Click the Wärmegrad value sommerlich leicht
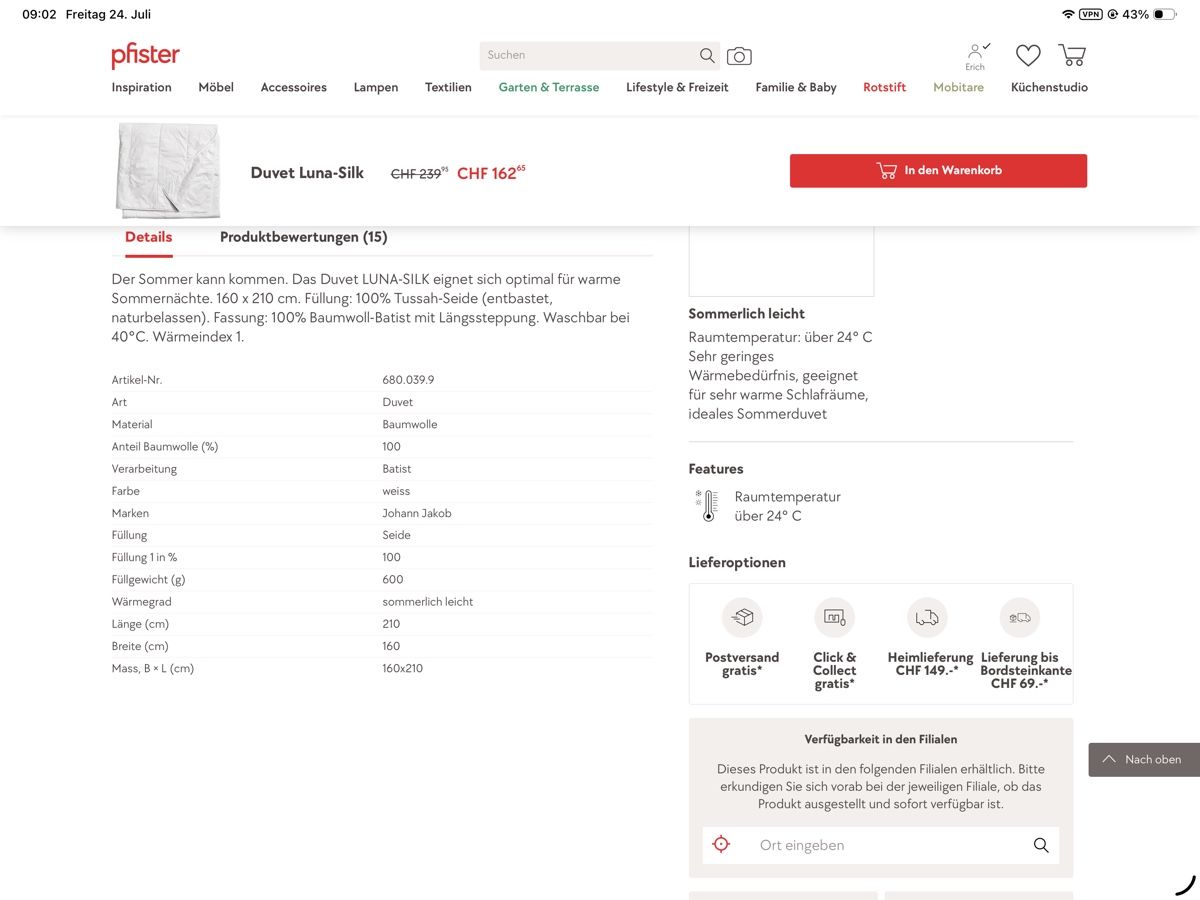Viewport: 1200px width, 900px height. (x=428, y=602)
